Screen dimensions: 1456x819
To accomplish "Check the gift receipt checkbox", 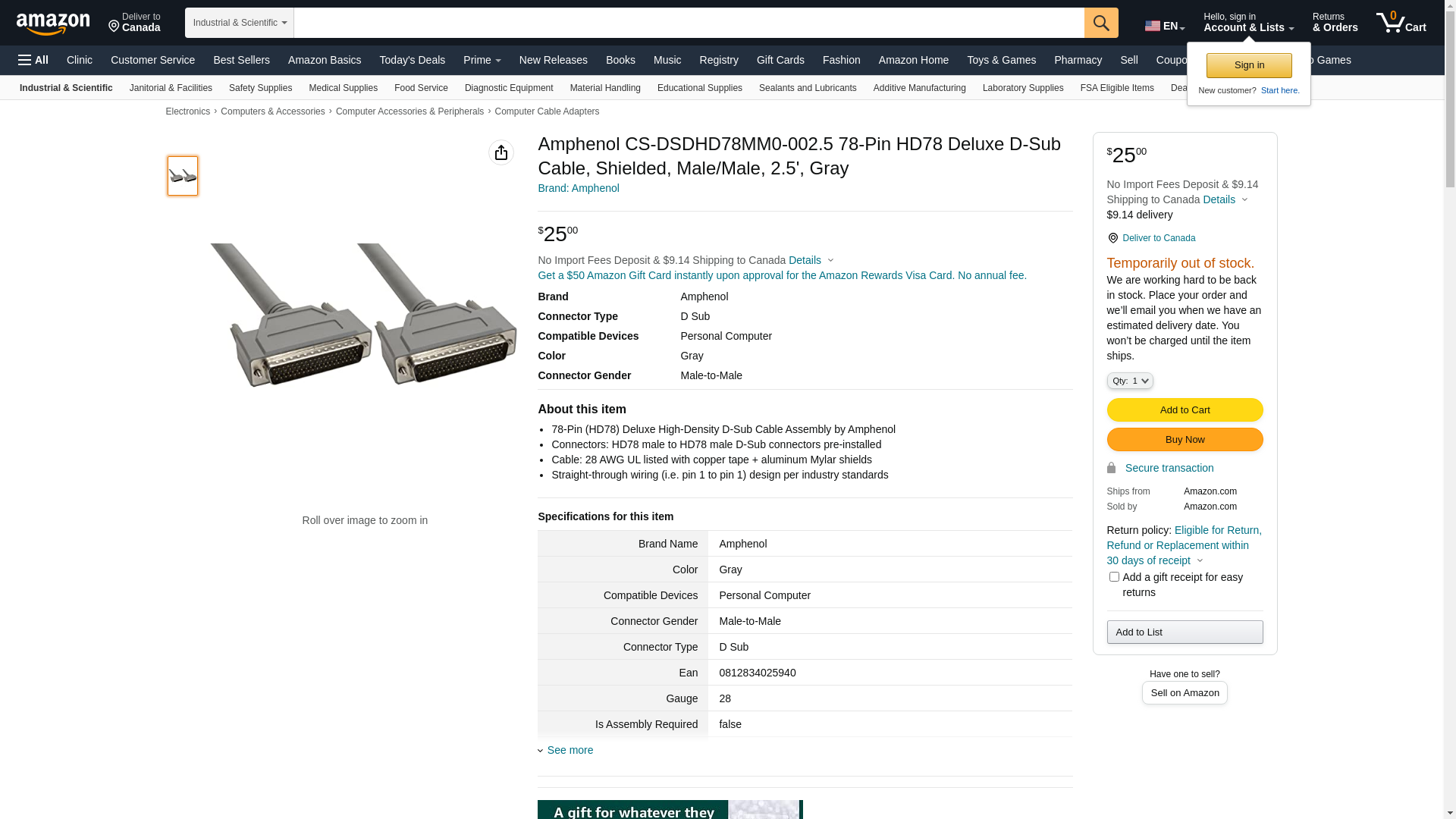I will pos(1114,577).
